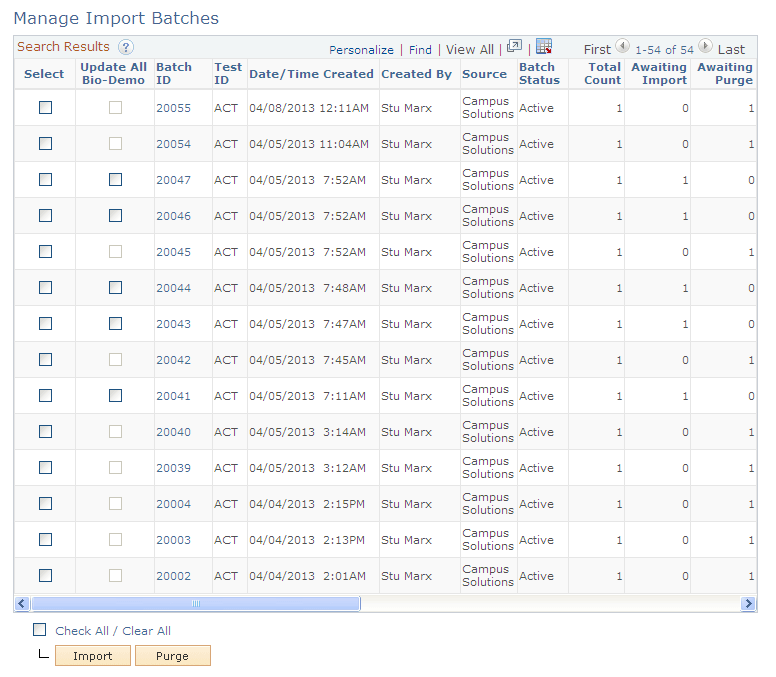Select batch 20039 checkbox
The width and height of the screenshot is (776, 677).
(46, 468)
